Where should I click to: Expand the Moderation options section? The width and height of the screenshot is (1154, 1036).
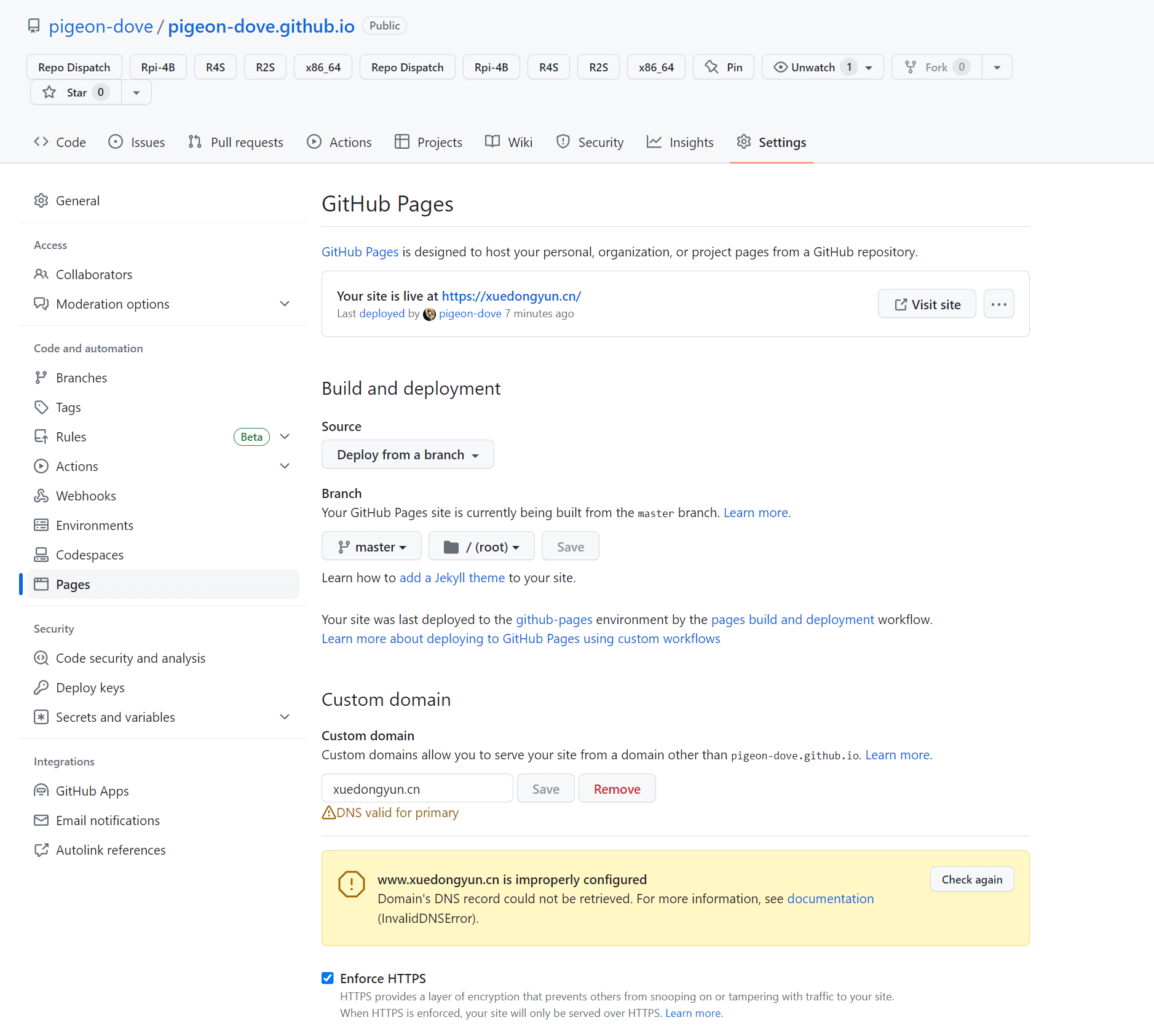[x=285, y=304]
